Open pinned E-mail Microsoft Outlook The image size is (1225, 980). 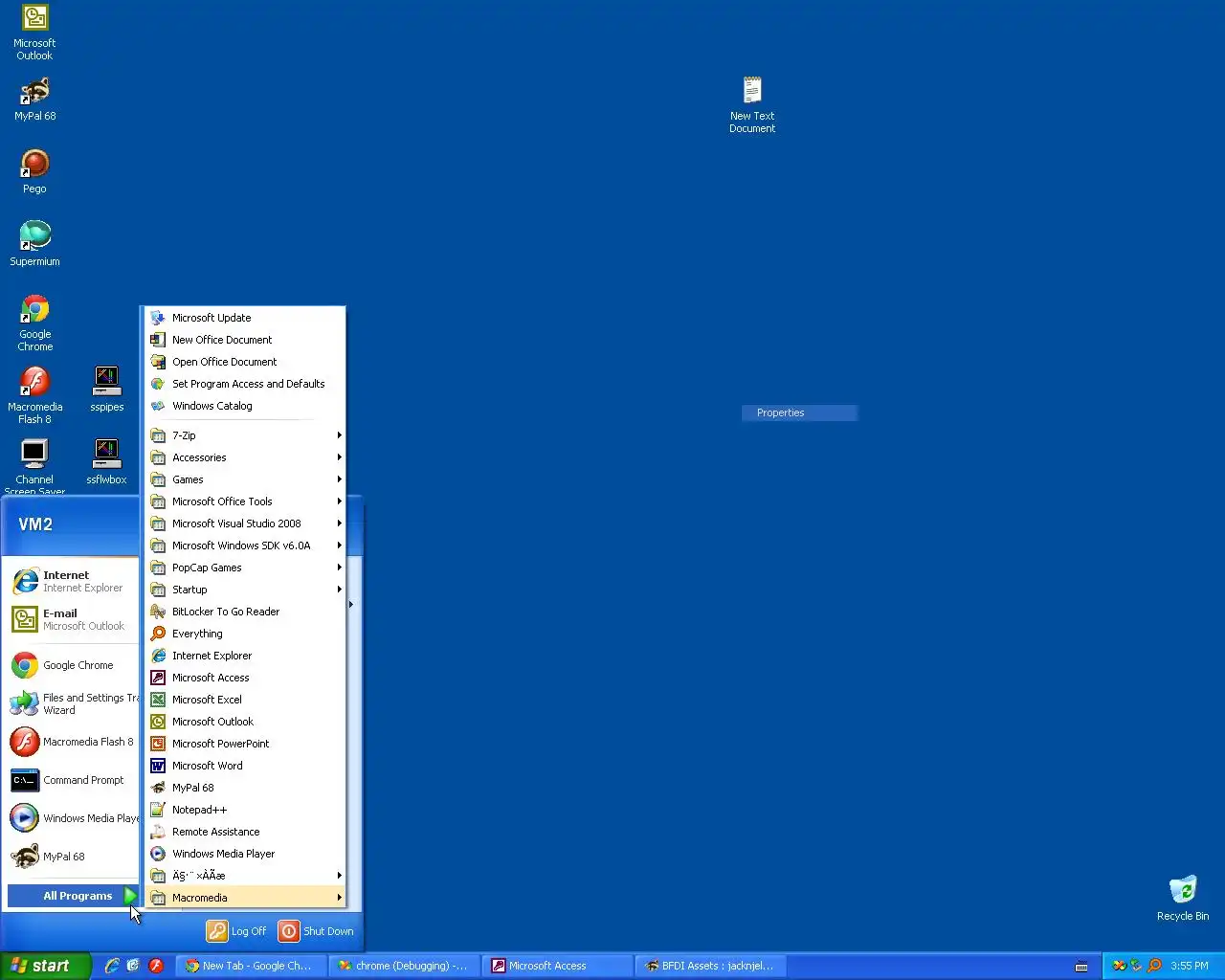[73, 619]
